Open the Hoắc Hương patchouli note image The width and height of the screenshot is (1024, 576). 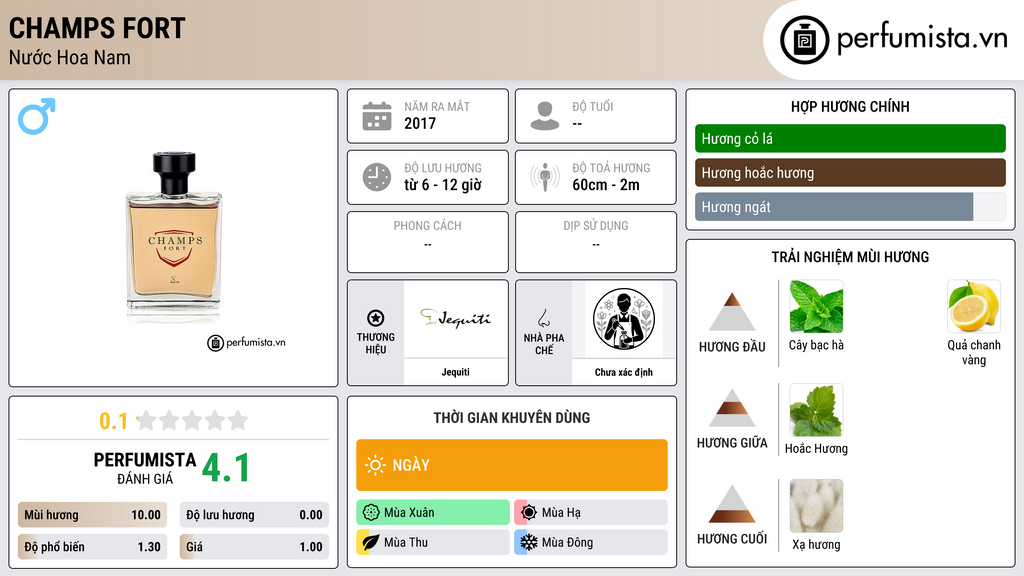[x=816, y=409]
